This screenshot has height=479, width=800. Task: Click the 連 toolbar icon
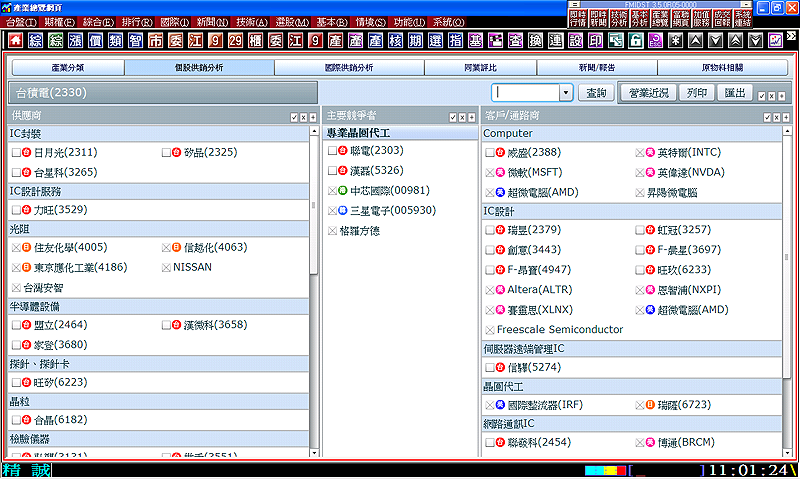tap(555, 40)
